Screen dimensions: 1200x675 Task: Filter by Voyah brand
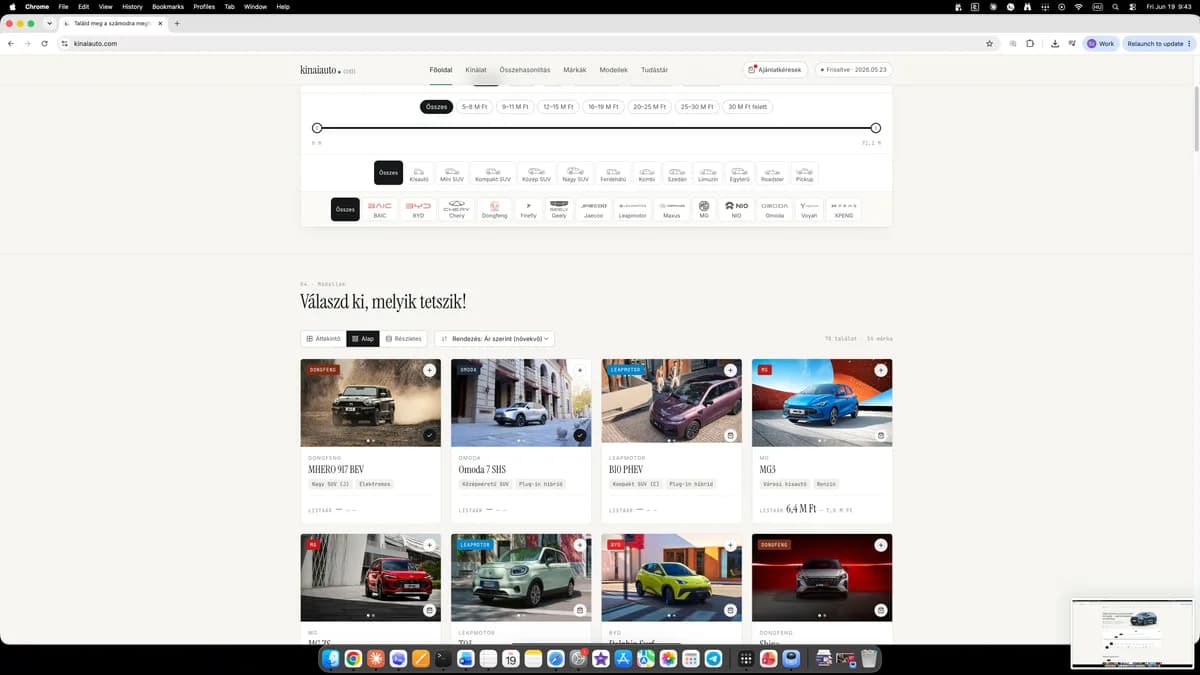coord(810,209)
